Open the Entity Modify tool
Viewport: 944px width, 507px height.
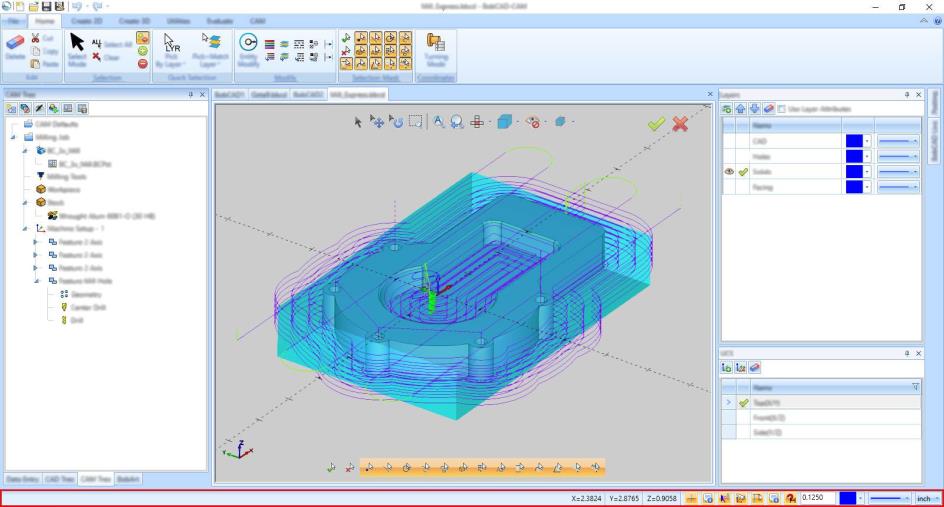click(x=249, y=42)
